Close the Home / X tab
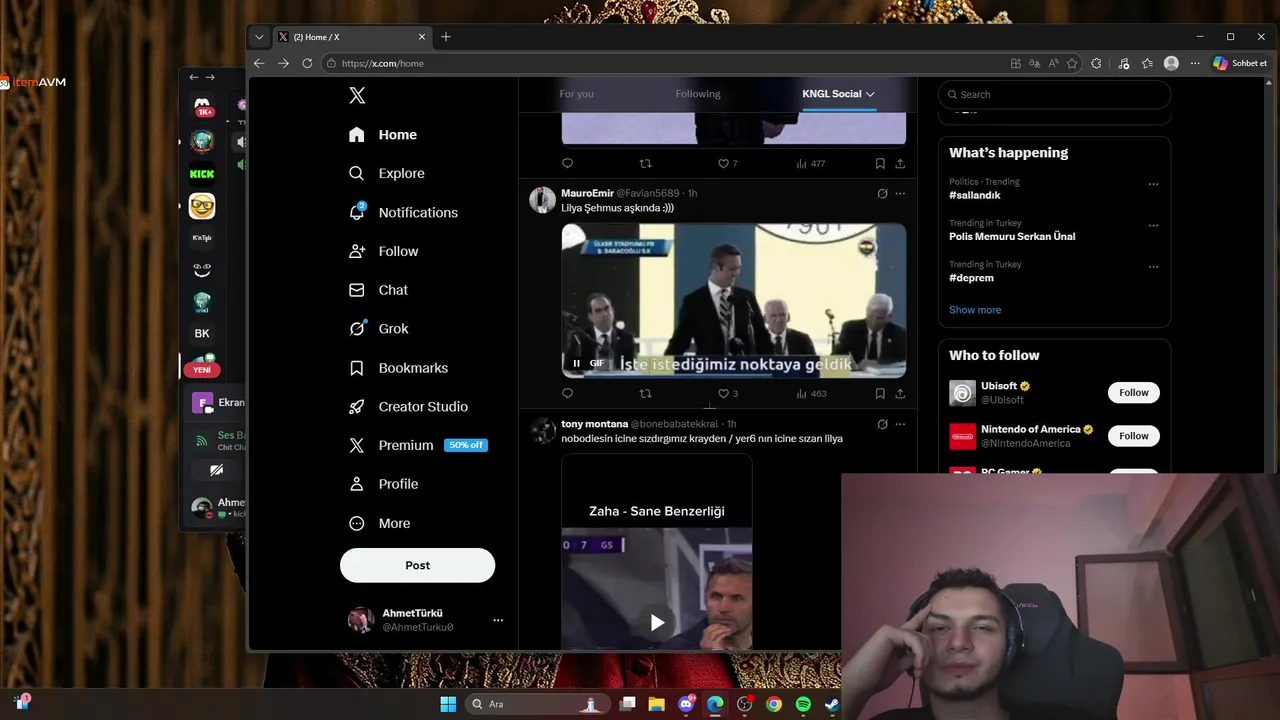Screen dimensions: 1280x720 coord(421,37)
